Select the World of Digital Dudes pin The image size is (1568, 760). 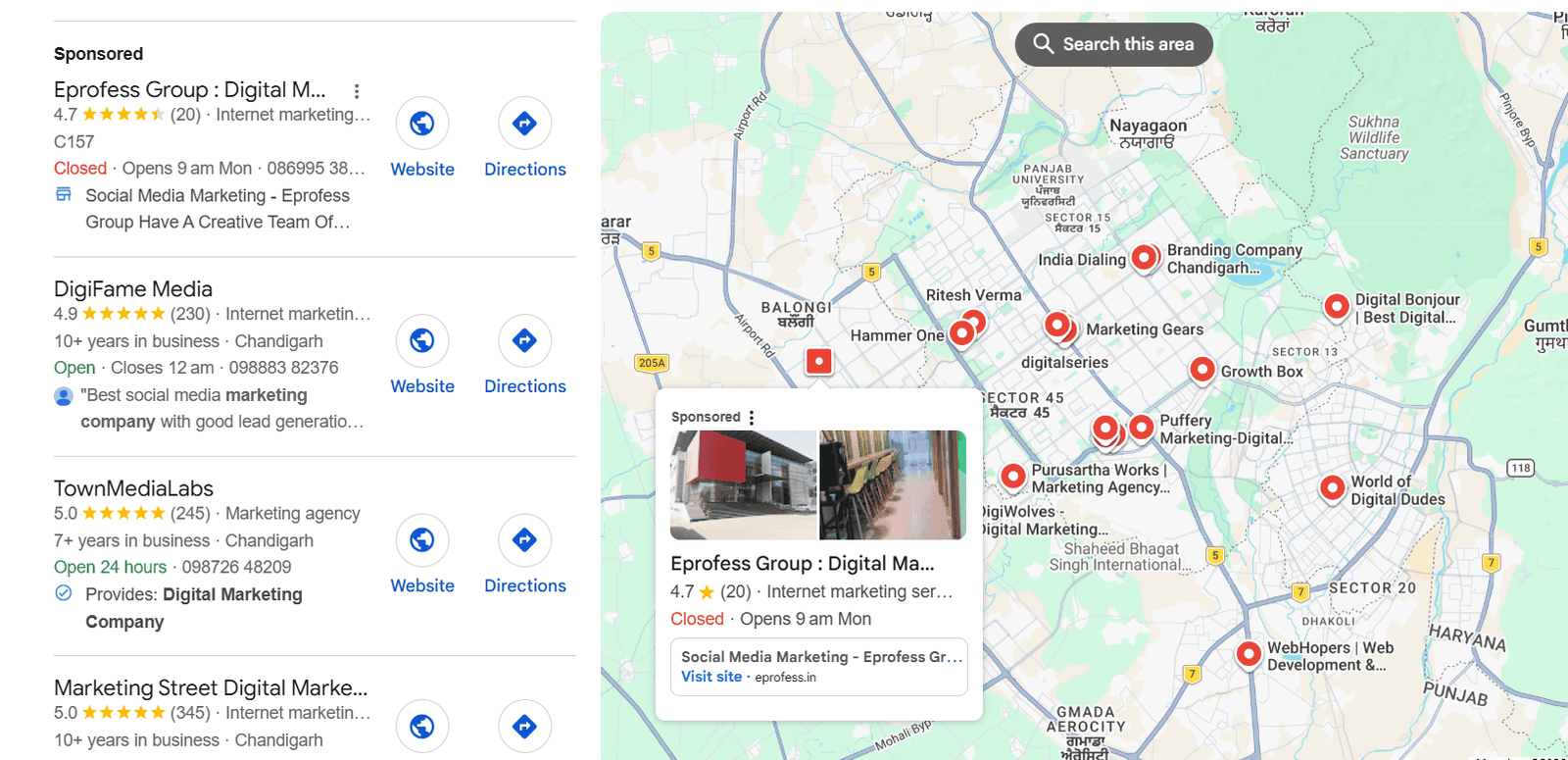point(1333,488)
